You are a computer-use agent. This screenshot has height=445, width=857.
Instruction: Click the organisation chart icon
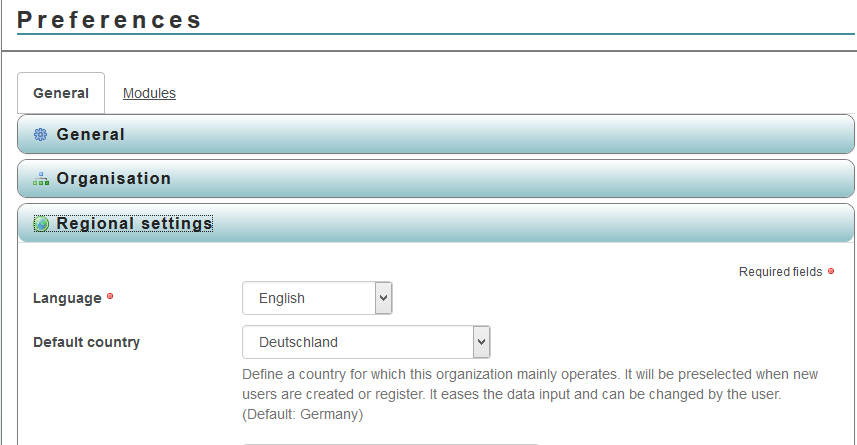[40, 179]
